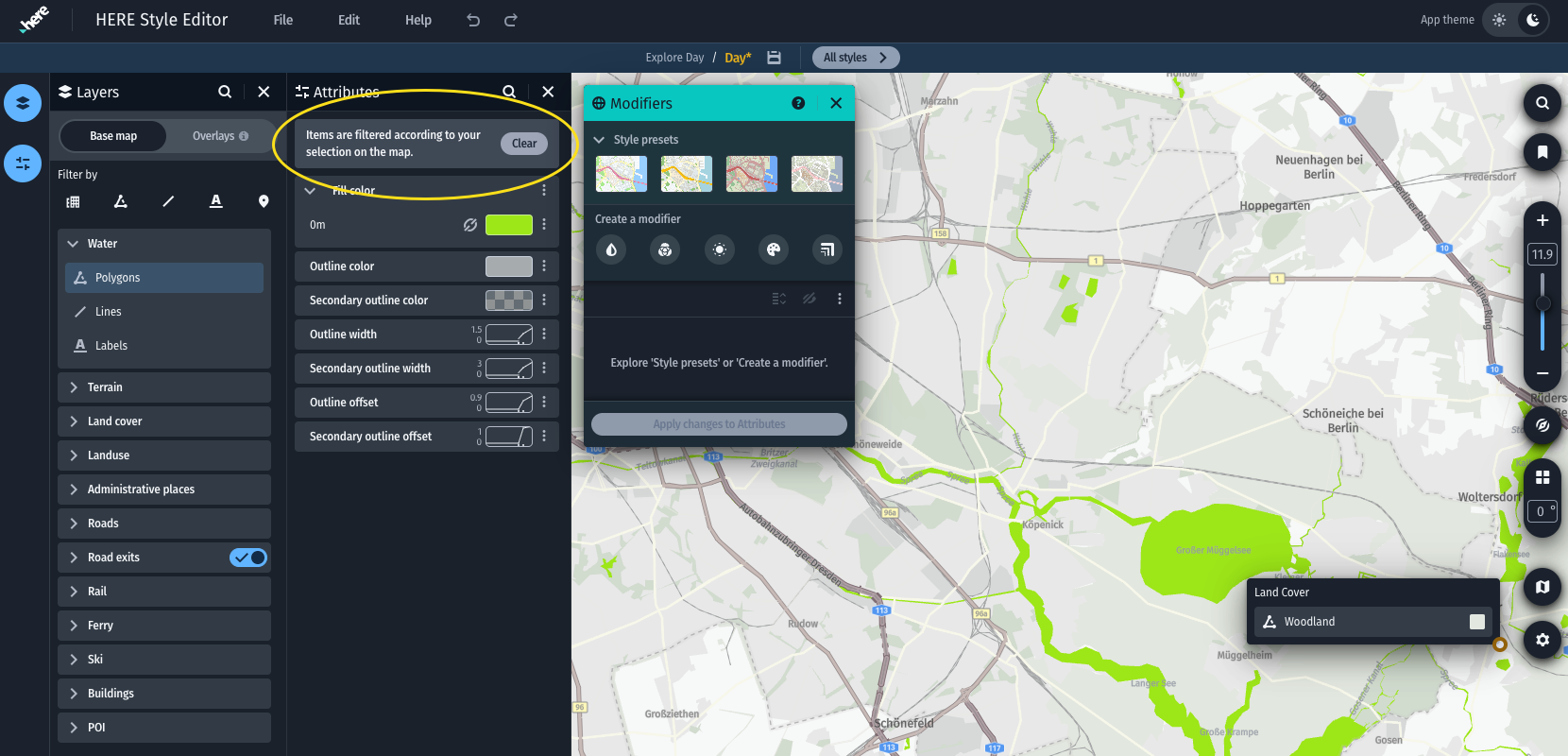Viewport: 1568px width, 756px height.
Task: Filter layers by point marker type
Action: coord(264,201)
